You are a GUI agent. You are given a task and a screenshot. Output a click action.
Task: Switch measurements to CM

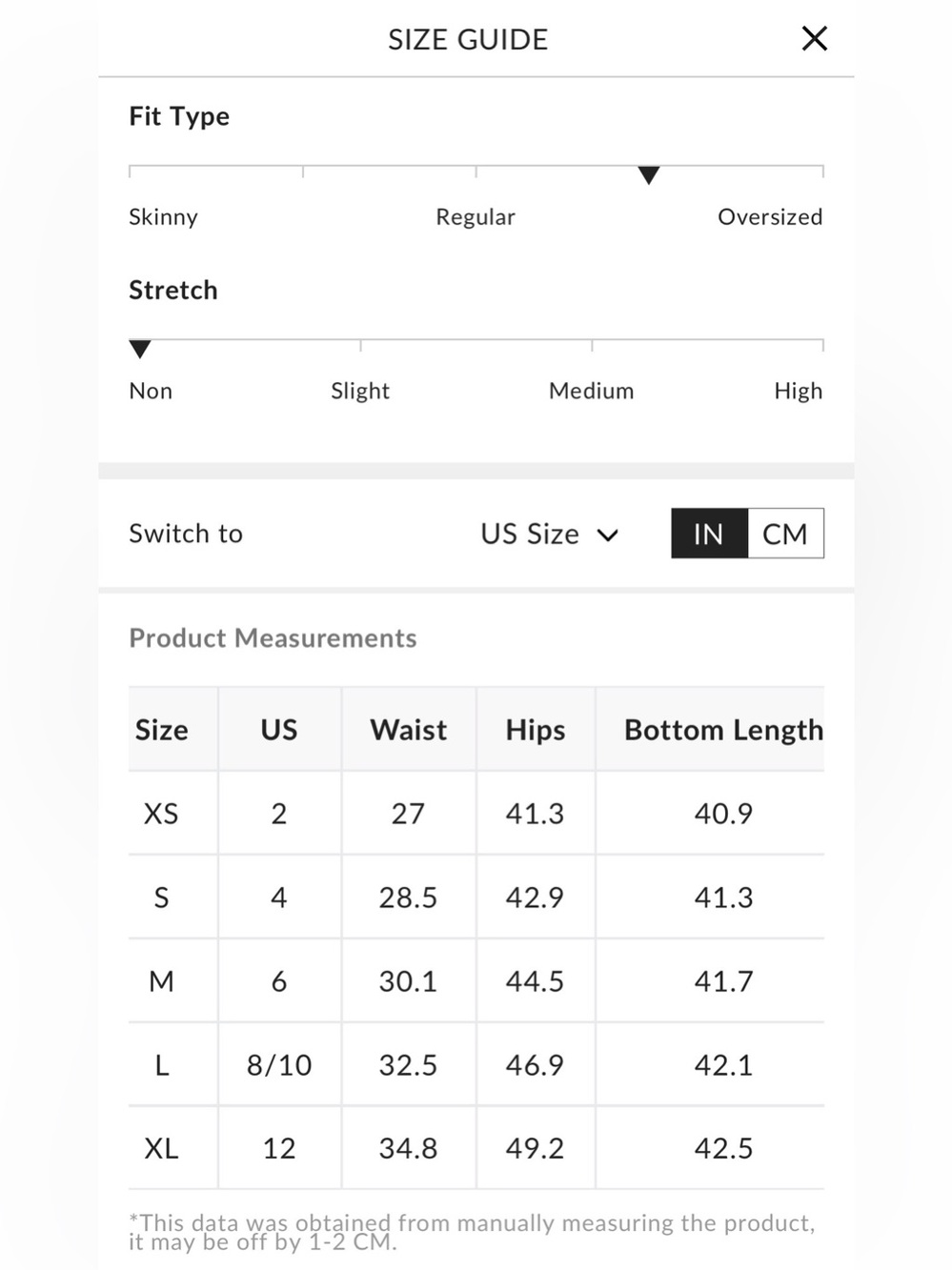point(785,534)
